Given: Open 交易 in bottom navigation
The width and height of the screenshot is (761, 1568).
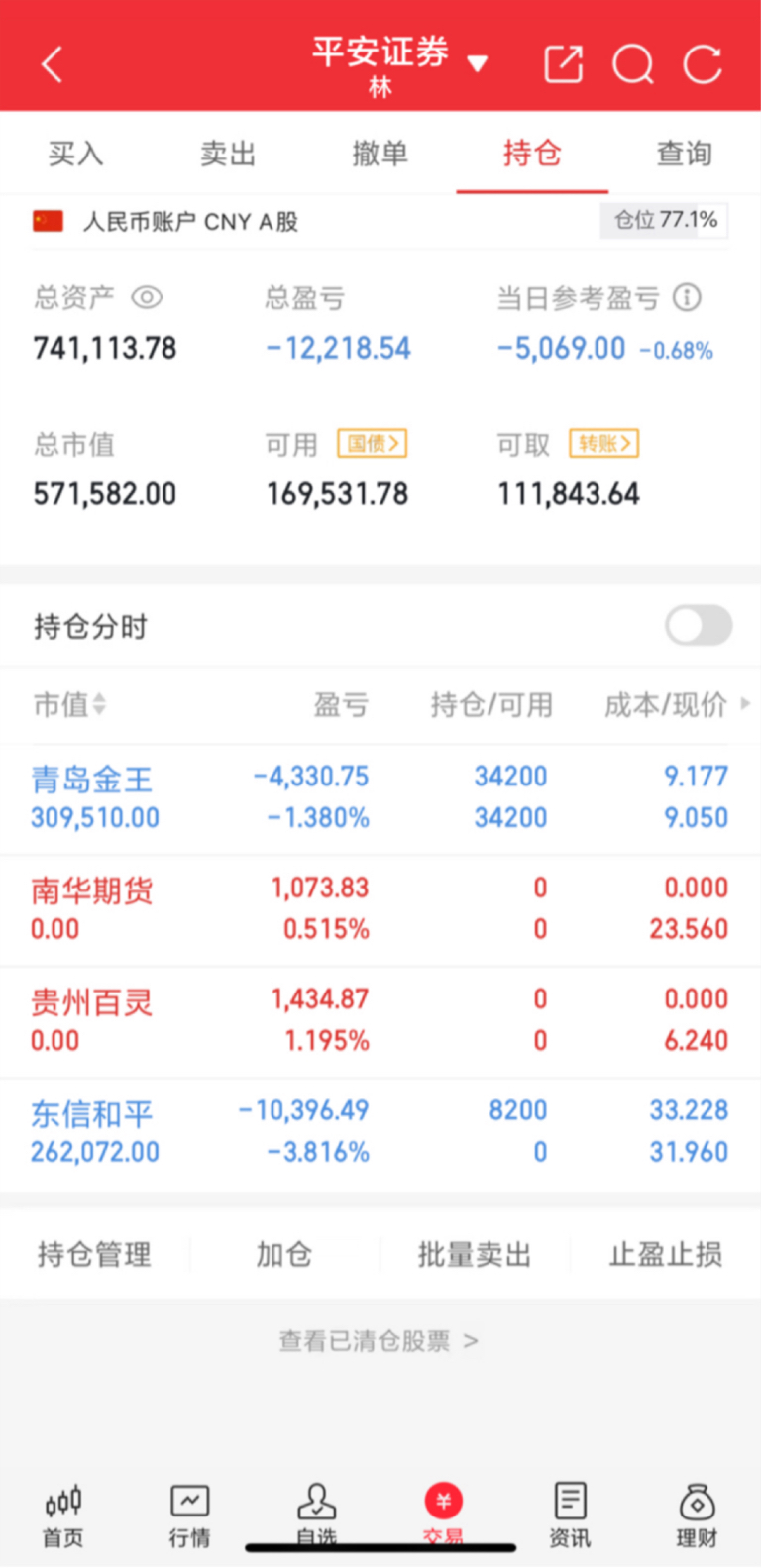Looking at the screenshot, I should point(443,1516).
